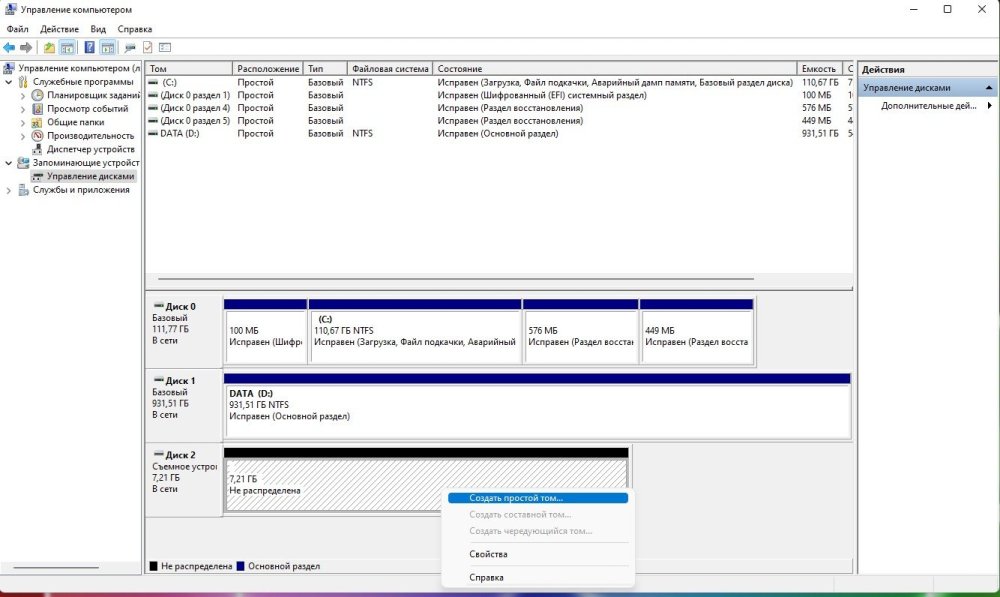Viewport: 1000px width, 597px height.
Task: Select Диспетчер устройств in the tree
Action: pos(90,149)
